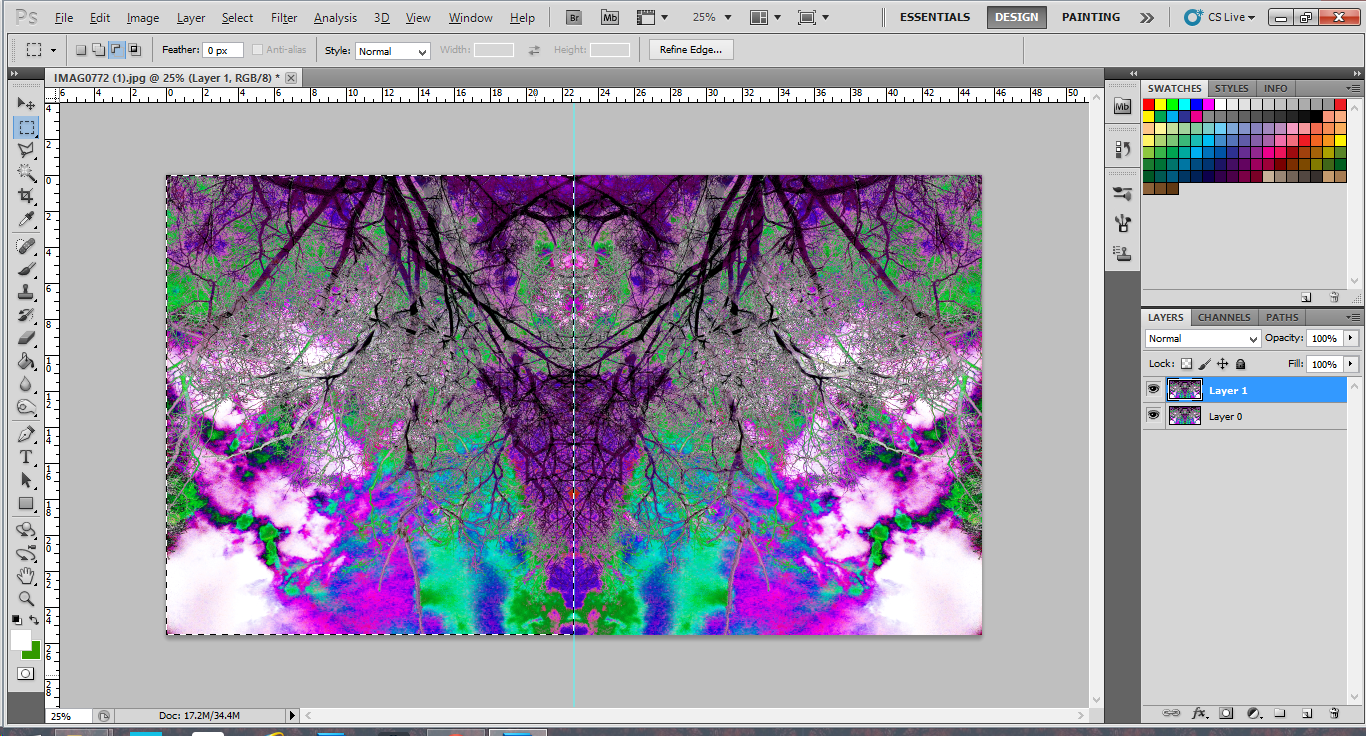Open the Opacity slider arrow
Screen dimensions: 1366x736
coord(1351,339)
